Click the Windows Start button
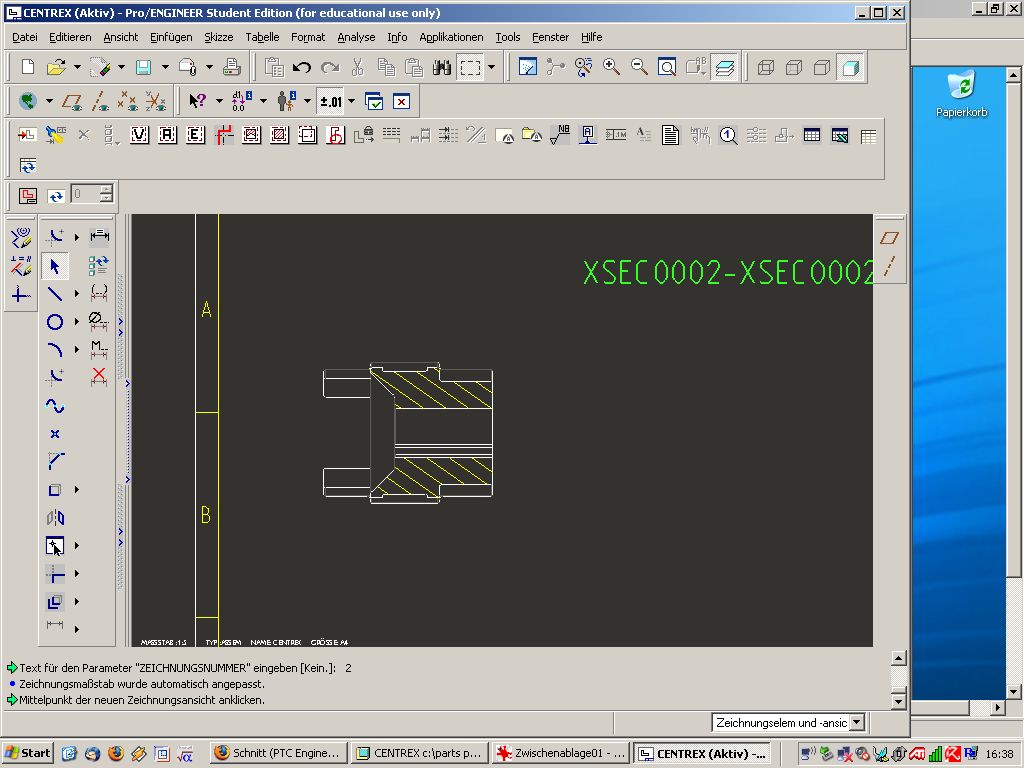The height and width of the screenshot is (768, 1024). click(x=28, y=753)
